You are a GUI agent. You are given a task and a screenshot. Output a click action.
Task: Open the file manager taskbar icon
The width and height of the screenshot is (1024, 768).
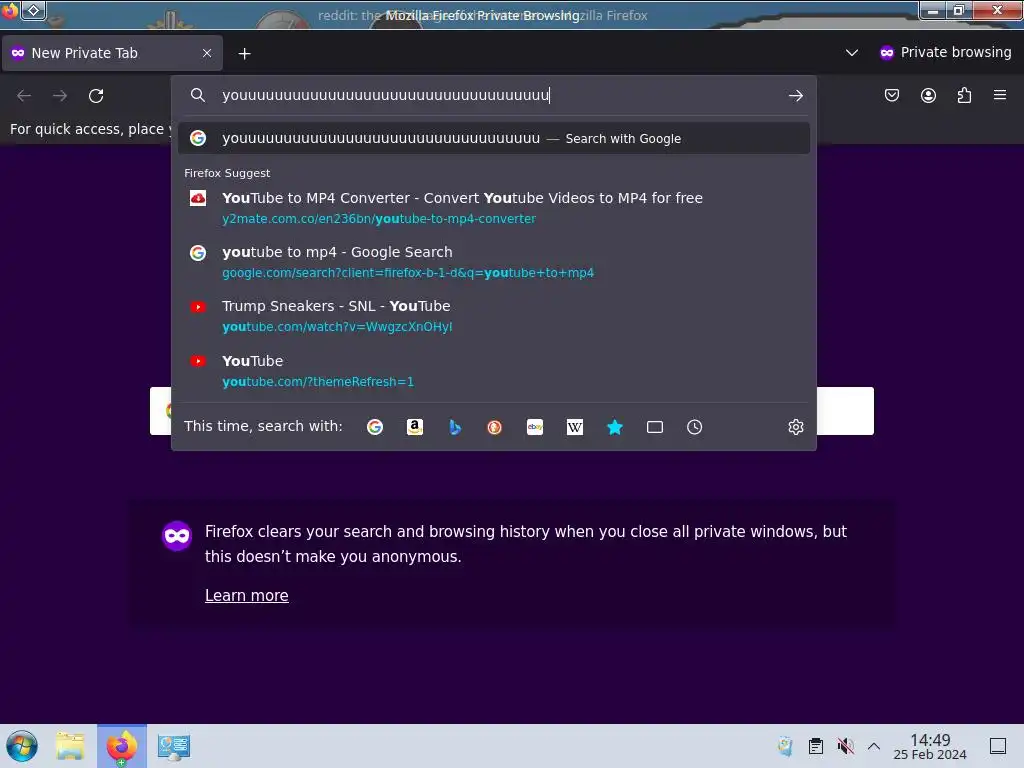point(70,746)
